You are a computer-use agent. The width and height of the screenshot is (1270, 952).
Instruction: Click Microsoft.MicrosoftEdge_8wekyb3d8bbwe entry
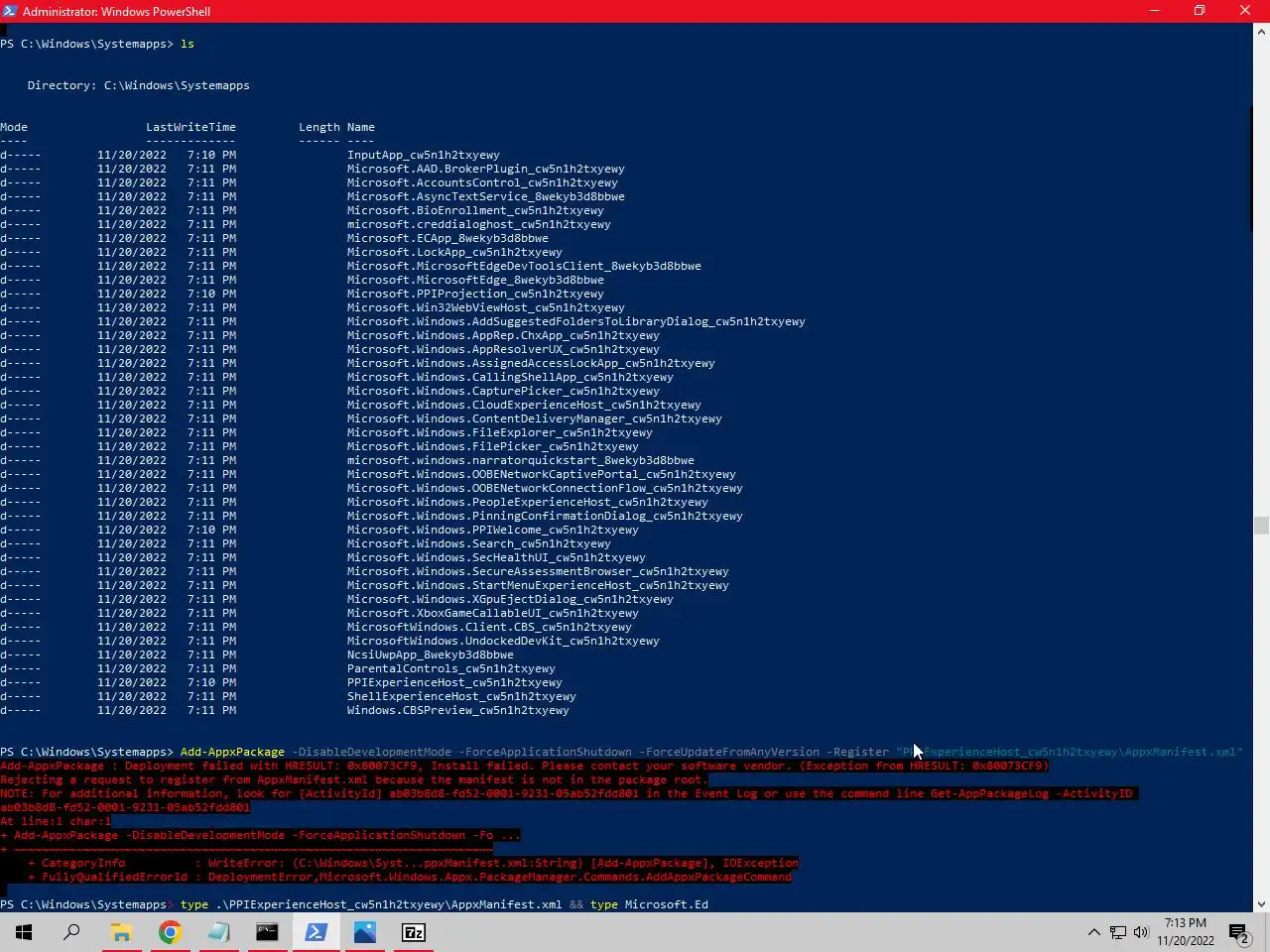tap(475, 280)
